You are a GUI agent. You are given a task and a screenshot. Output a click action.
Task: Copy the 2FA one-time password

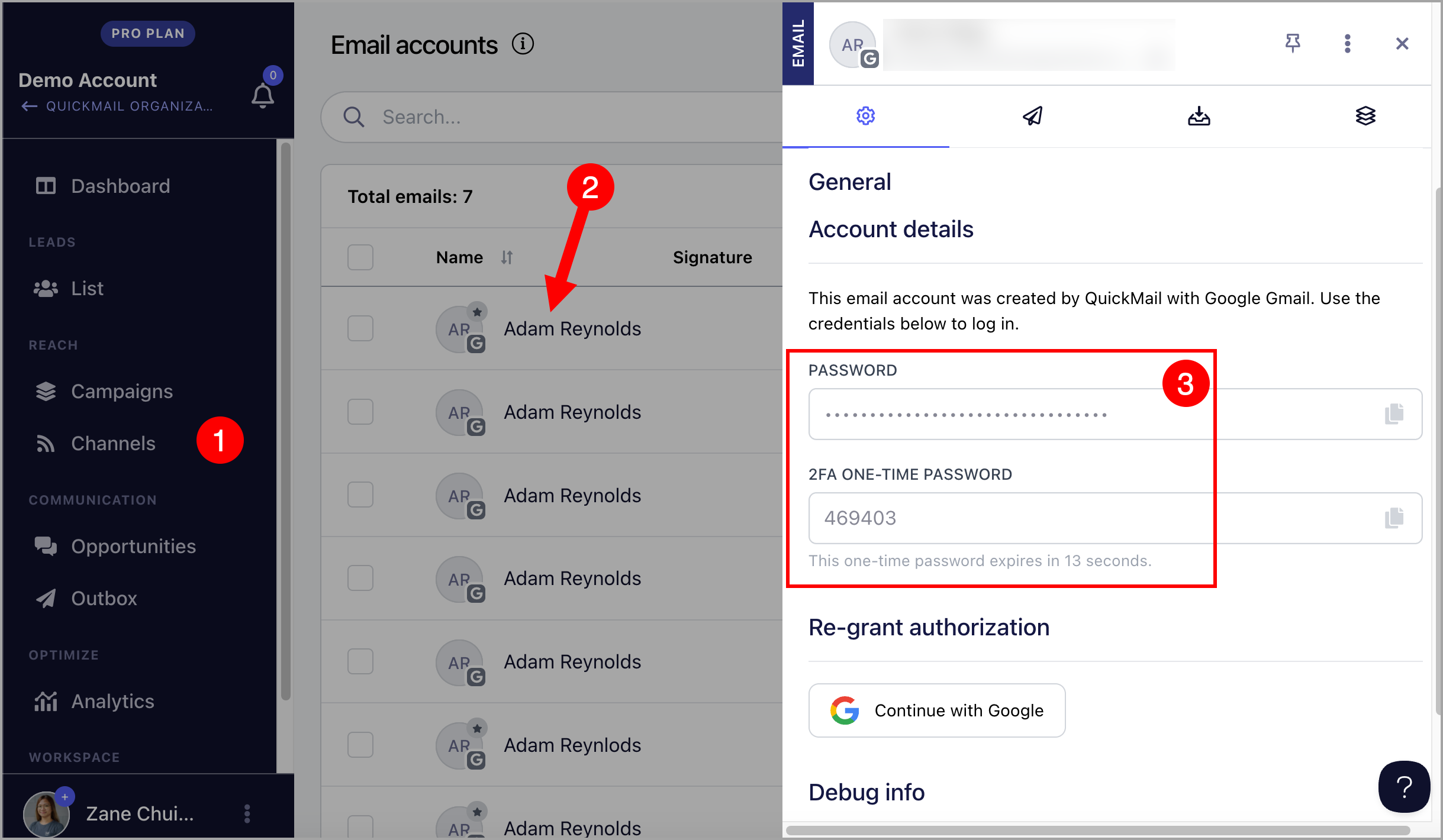pyautogui.click(x=1394, y=518)
